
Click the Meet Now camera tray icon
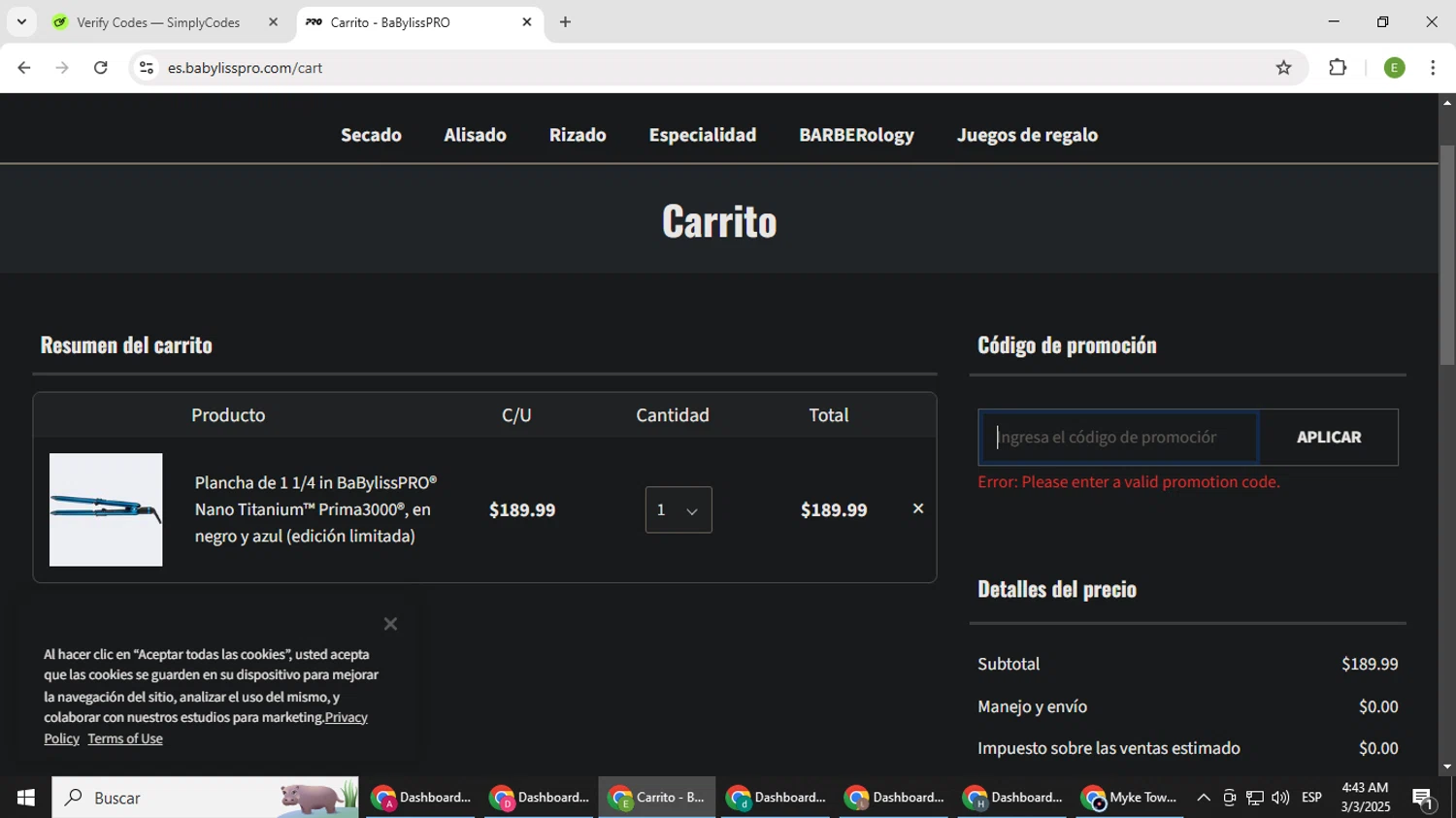pyautogui.click(x=1229, y=798)
